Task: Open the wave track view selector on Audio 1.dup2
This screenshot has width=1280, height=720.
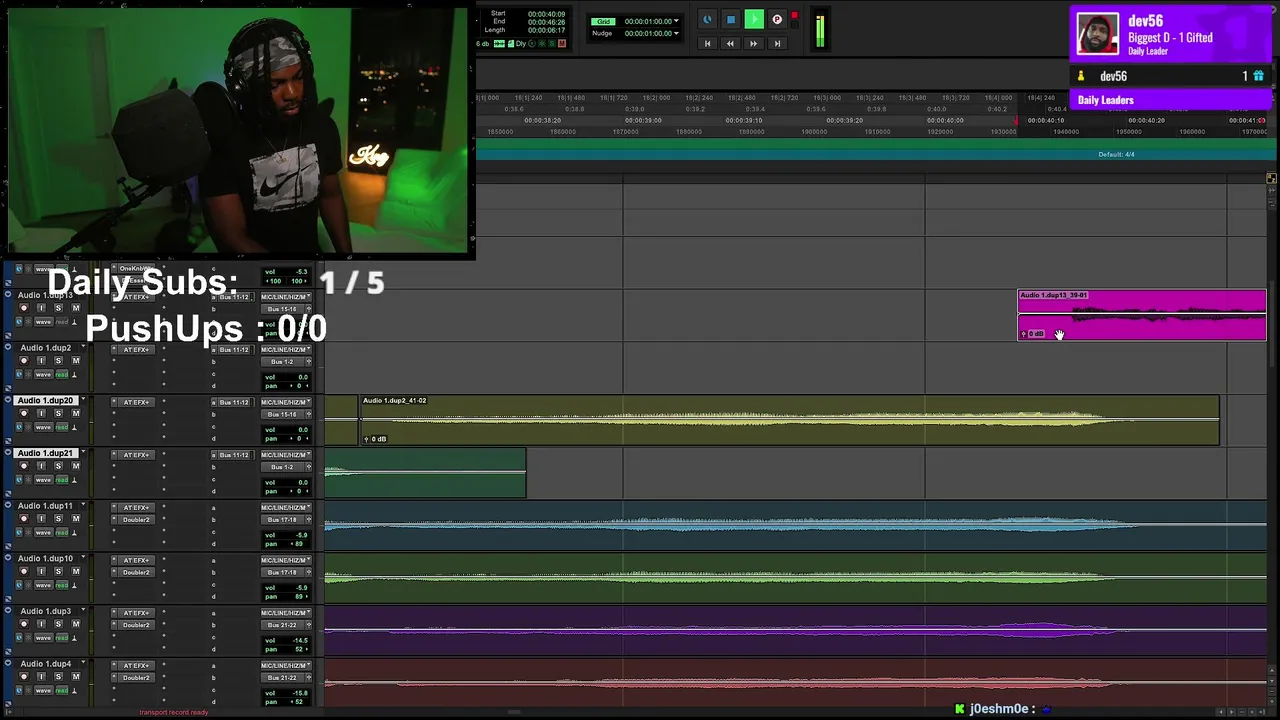Action: click(43, 375)
